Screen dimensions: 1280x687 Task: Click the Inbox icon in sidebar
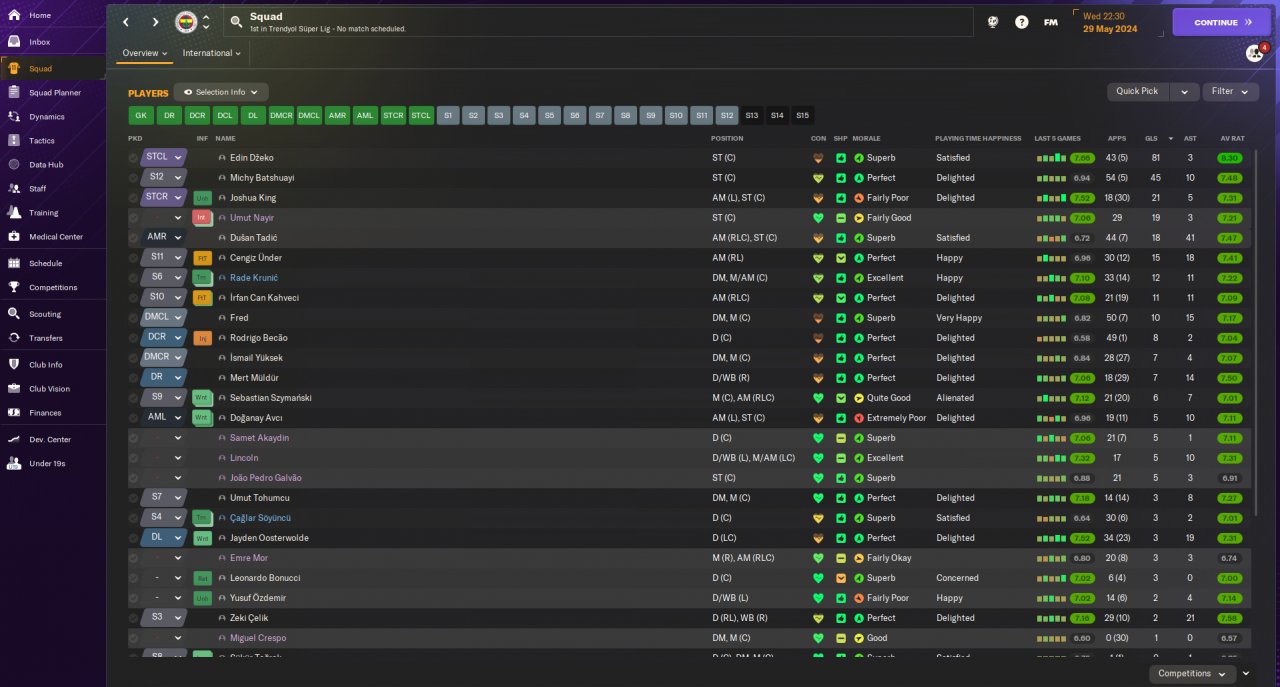point(13,42)
